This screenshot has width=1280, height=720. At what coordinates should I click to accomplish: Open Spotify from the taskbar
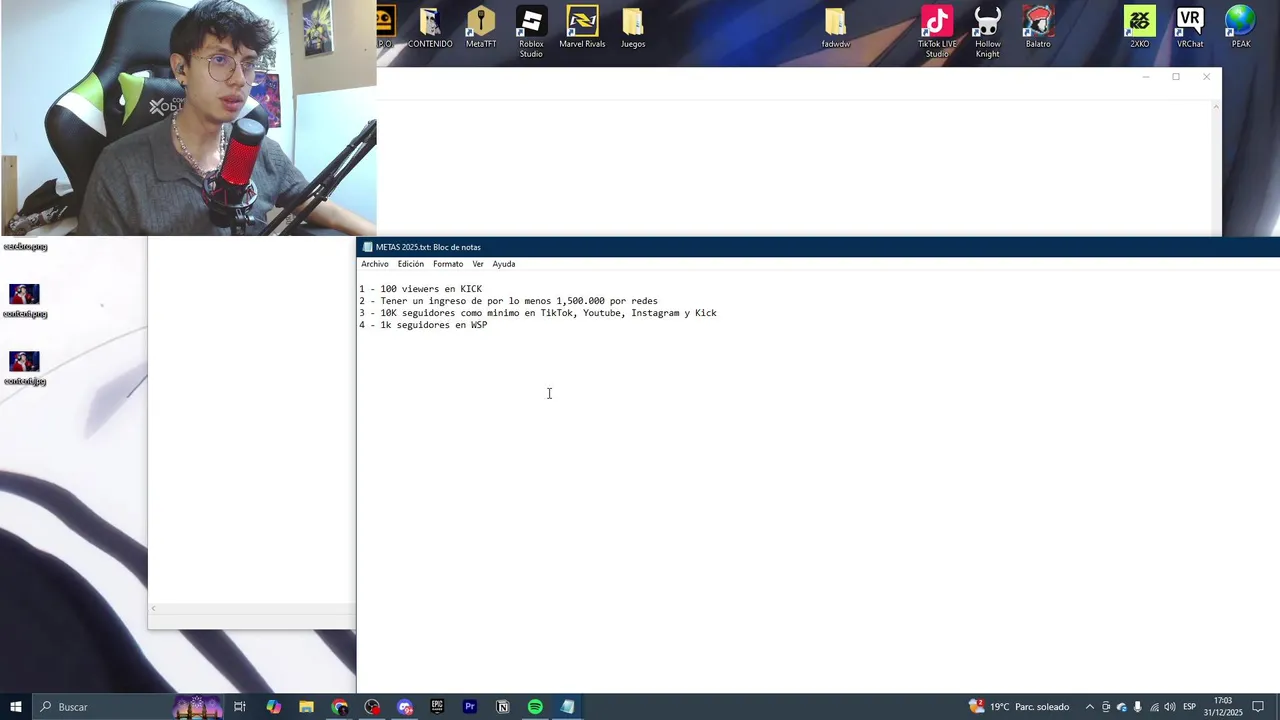[535, 707]
